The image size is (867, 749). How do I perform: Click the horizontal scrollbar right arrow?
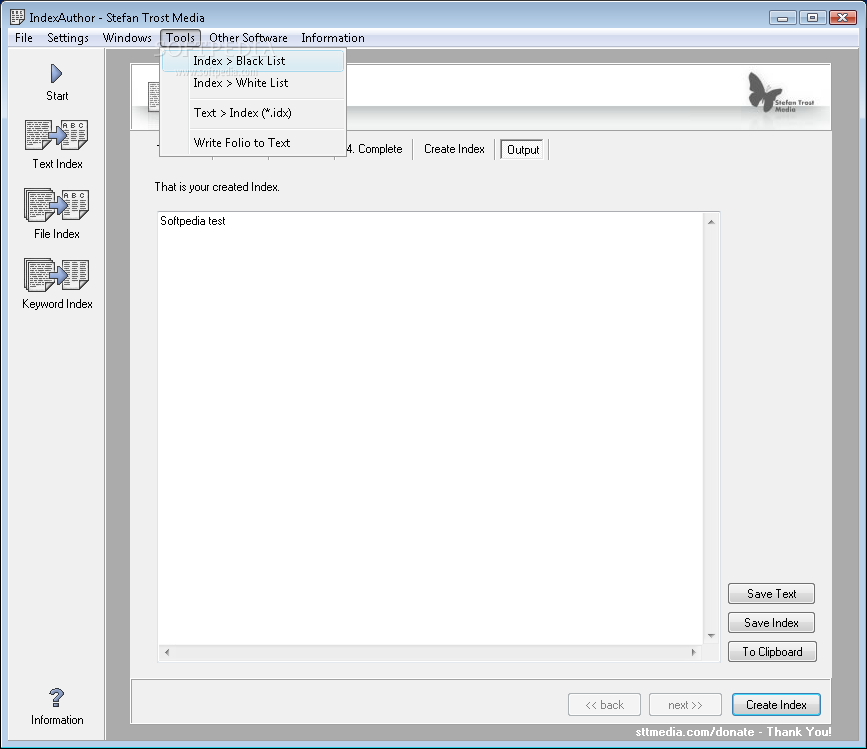pyautogui.click(x=693, y=653)
